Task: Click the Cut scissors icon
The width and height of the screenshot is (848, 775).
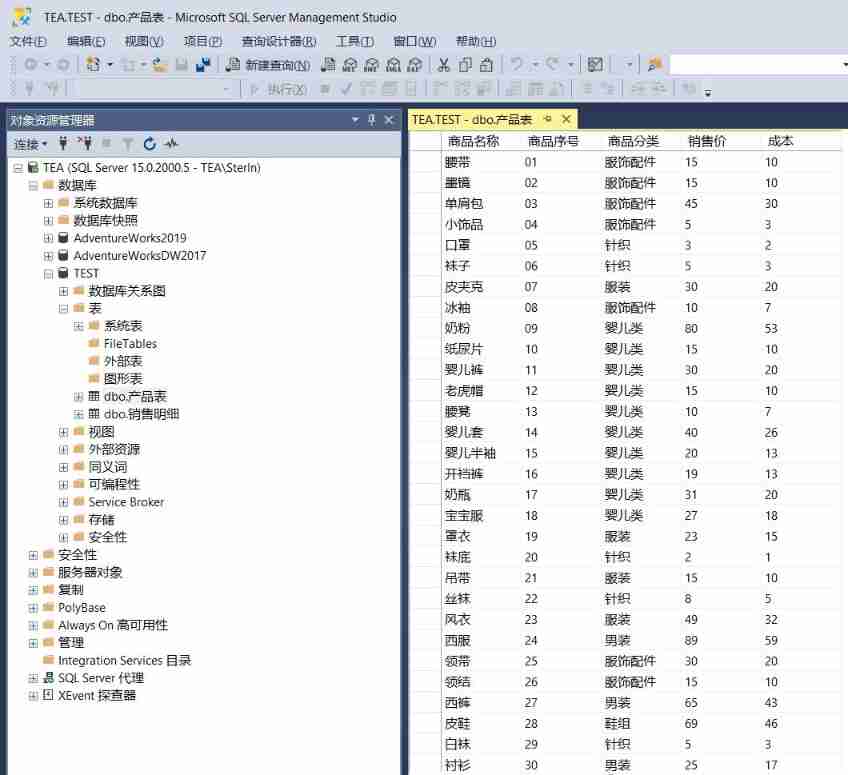Action: click(x=444, y=65)
